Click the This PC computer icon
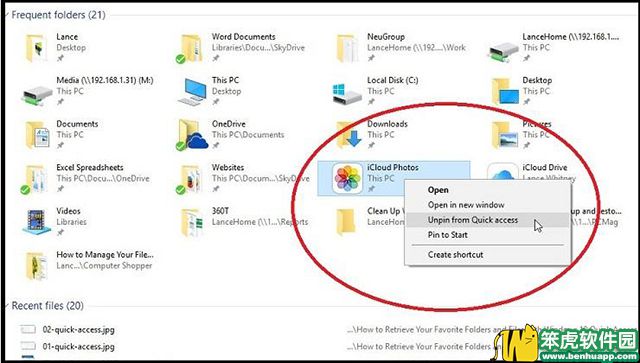The width and height of the screenshot is (640, 363). pos(192,92)
